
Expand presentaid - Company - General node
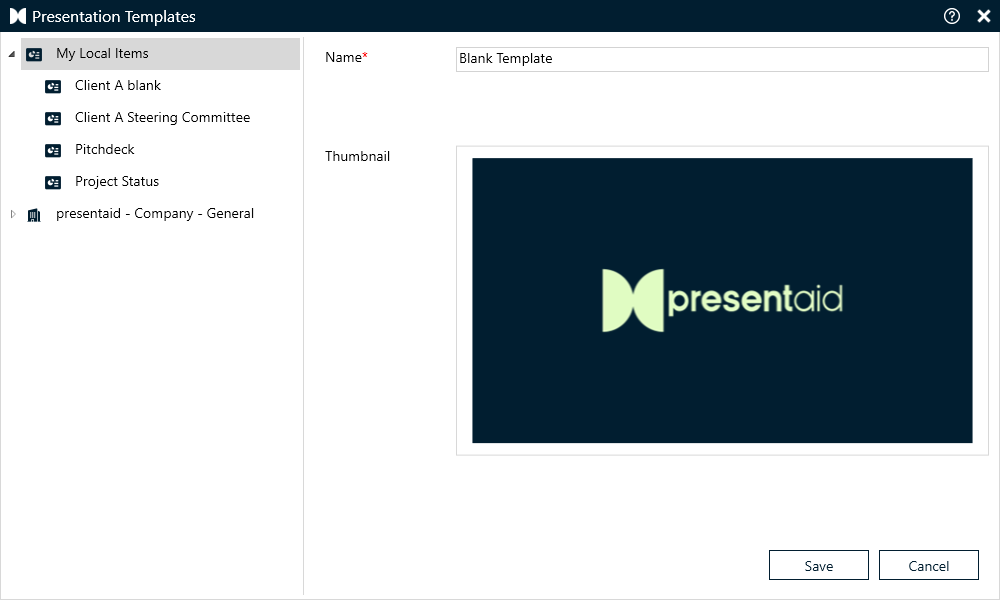[x=13, y=214]
